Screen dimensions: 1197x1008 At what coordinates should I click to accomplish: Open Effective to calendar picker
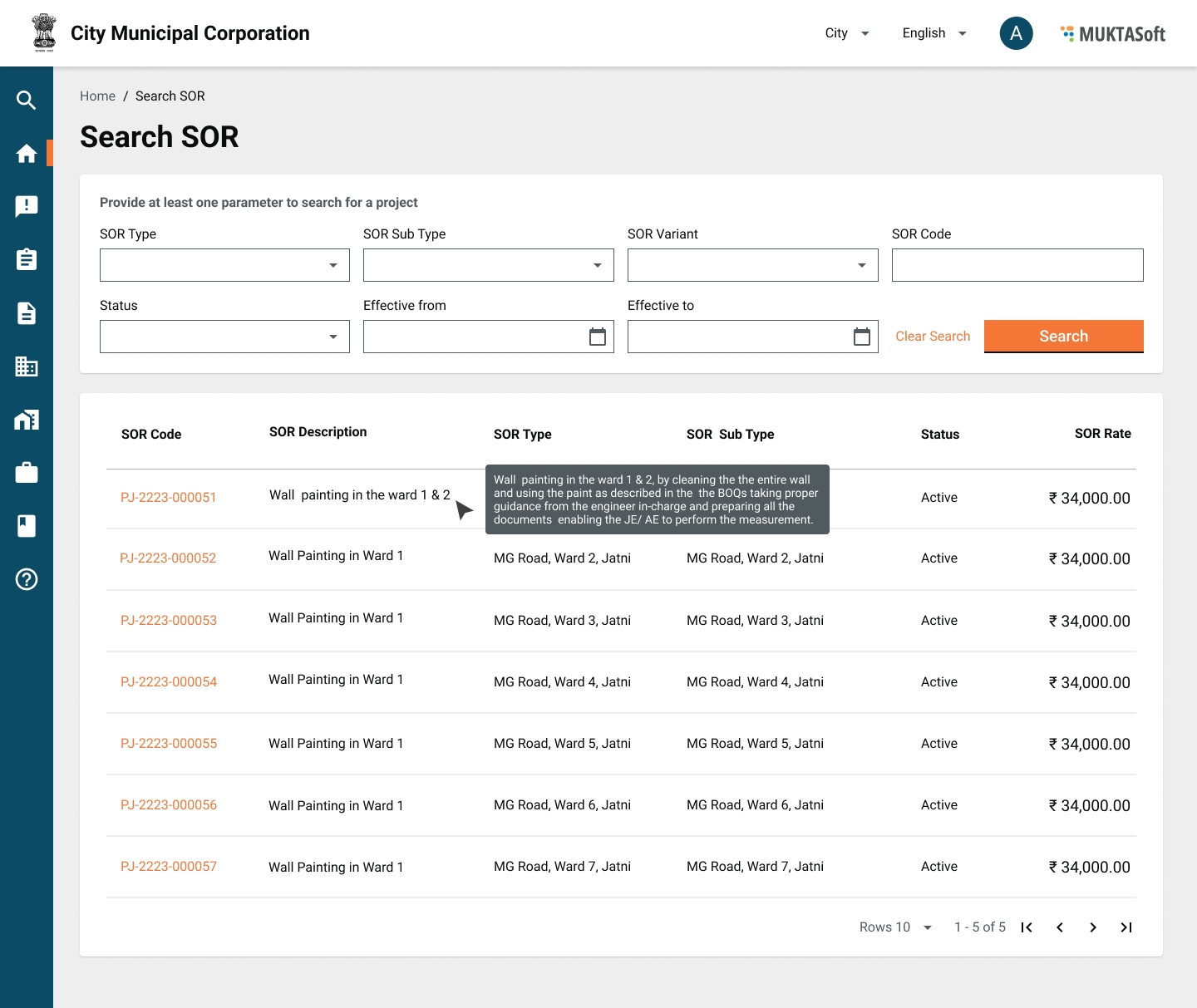861,337
